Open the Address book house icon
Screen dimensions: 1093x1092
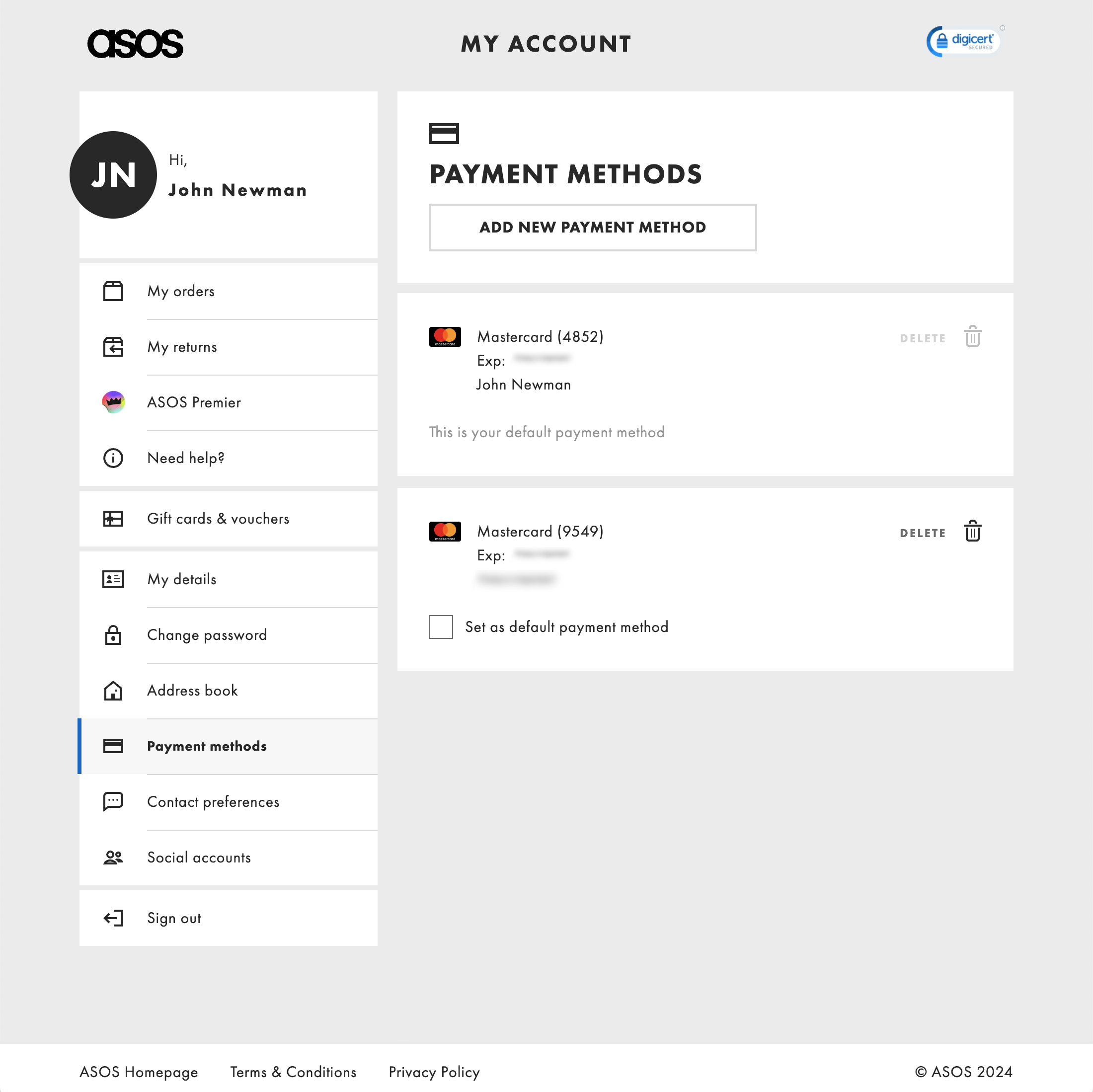pyautogui.click(x=113, y=690)
